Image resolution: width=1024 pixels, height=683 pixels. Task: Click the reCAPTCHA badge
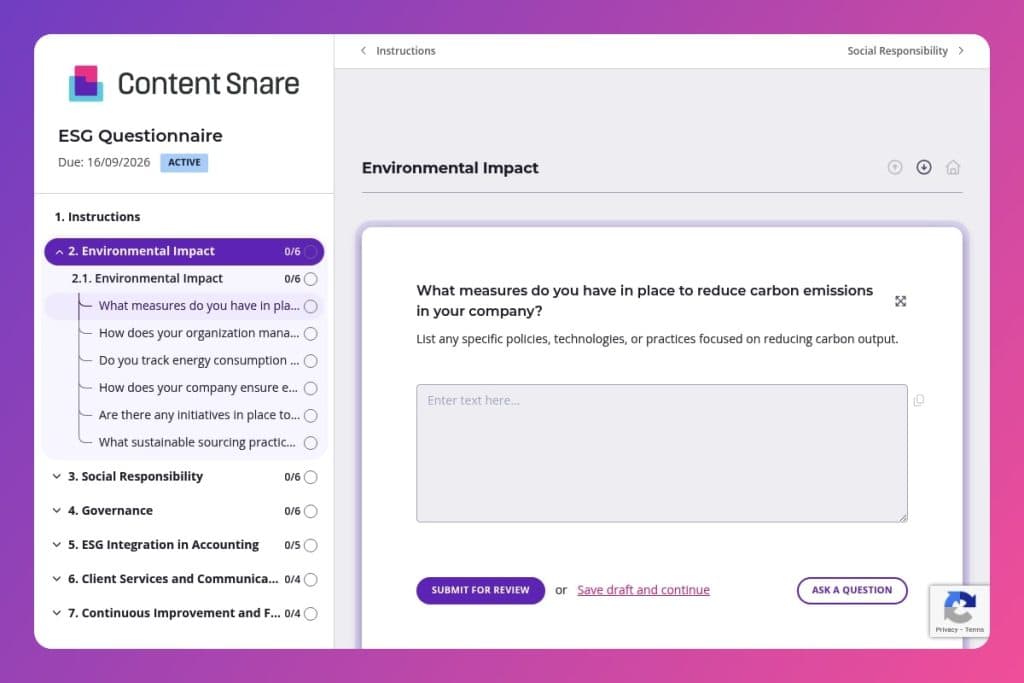(959, 611)
